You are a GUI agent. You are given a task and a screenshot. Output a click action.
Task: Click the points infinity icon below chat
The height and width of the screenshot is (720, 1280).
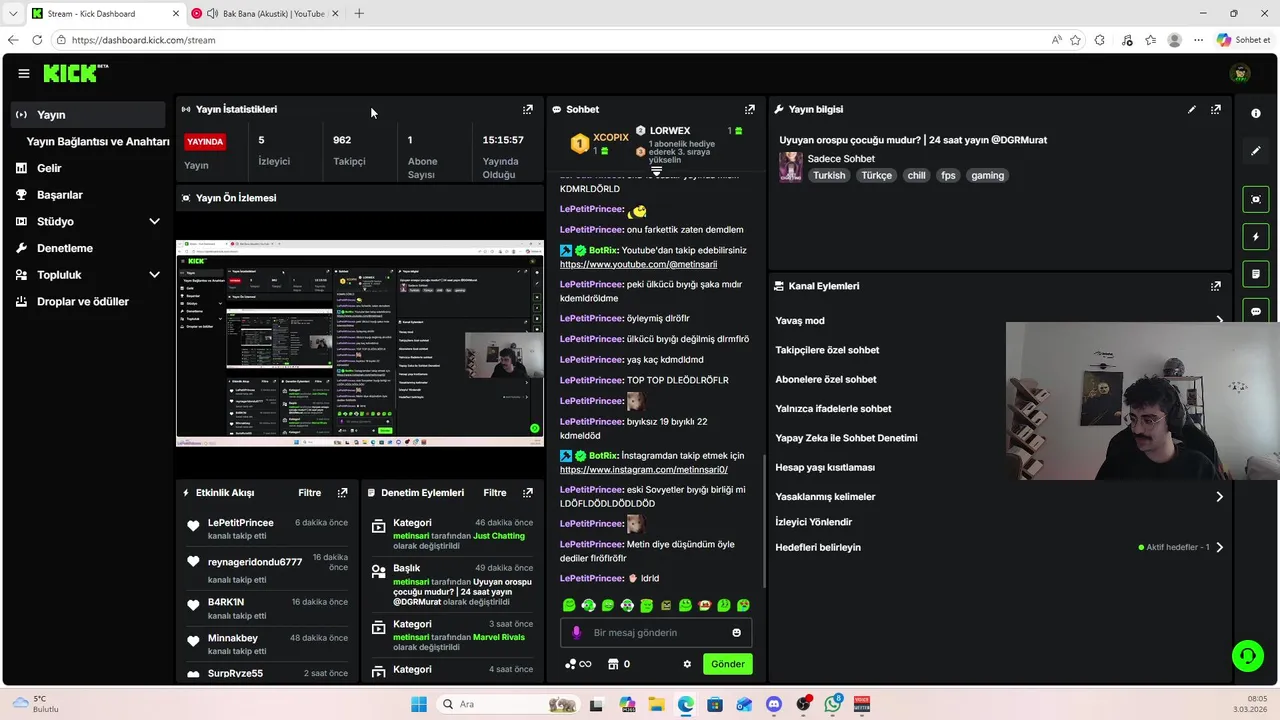pyautogui.click(x=578, y=664)
